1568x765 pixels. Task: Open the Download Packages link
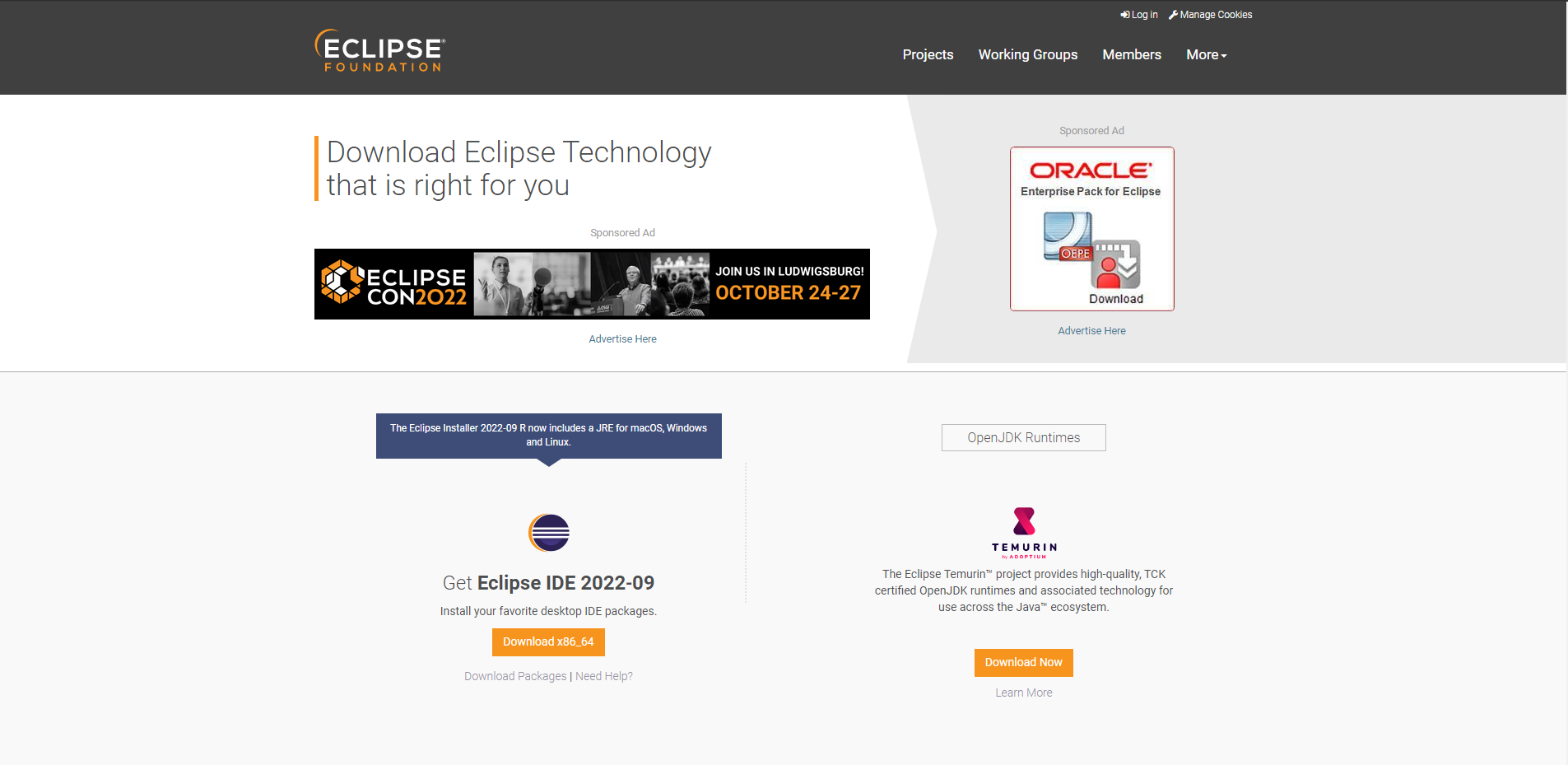pyautogui.click(x=515, y=676)
